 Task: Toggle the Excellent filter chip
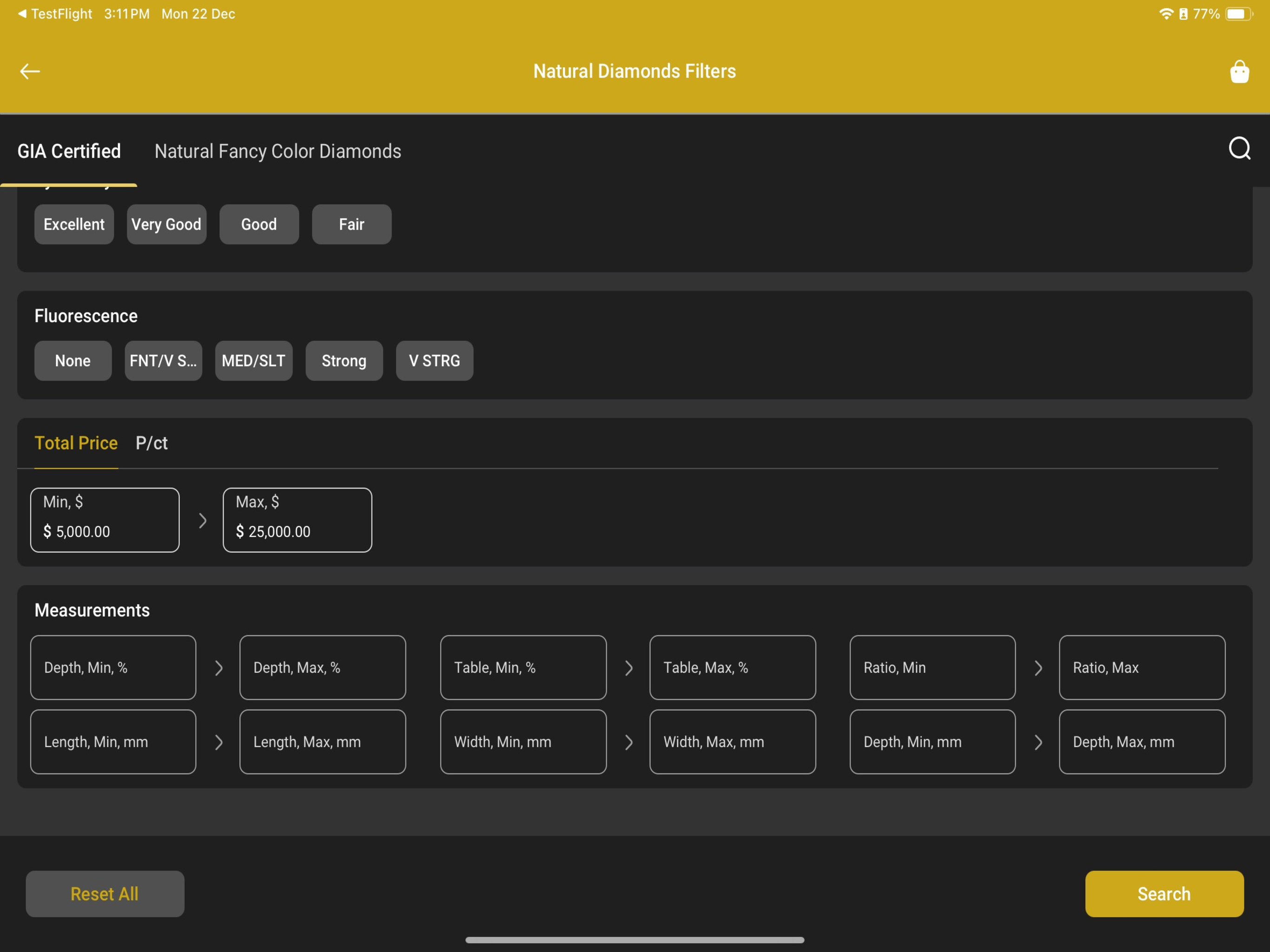pos(74,225)
